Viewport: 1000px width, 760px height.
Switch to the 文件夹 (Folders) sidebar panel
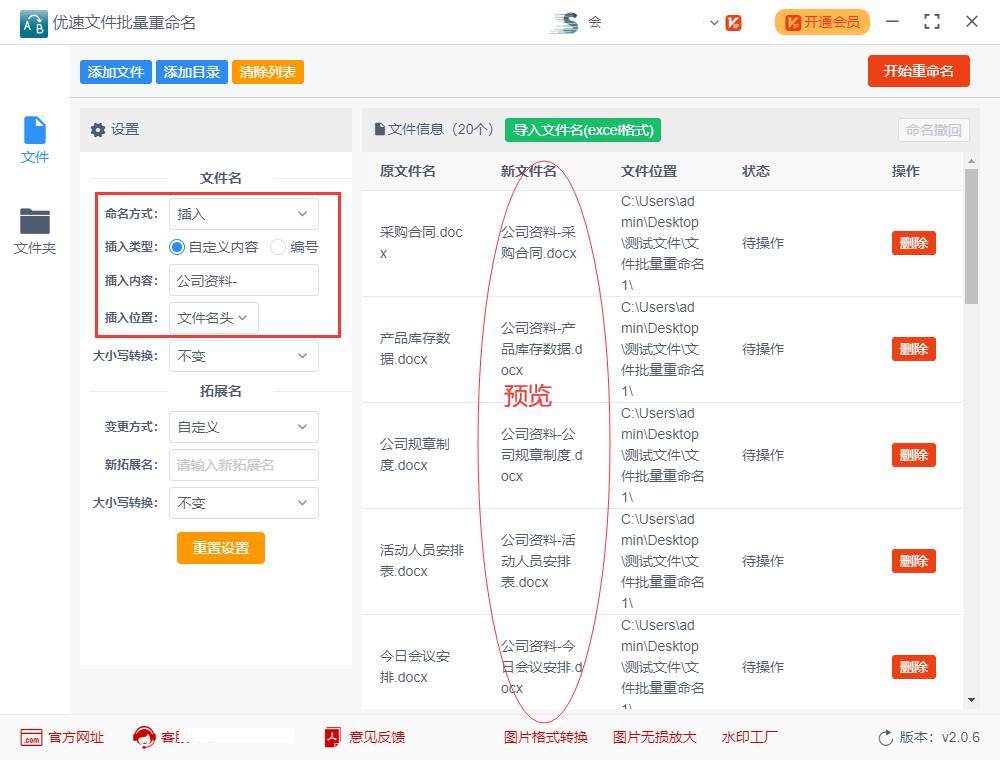[34, 228]
